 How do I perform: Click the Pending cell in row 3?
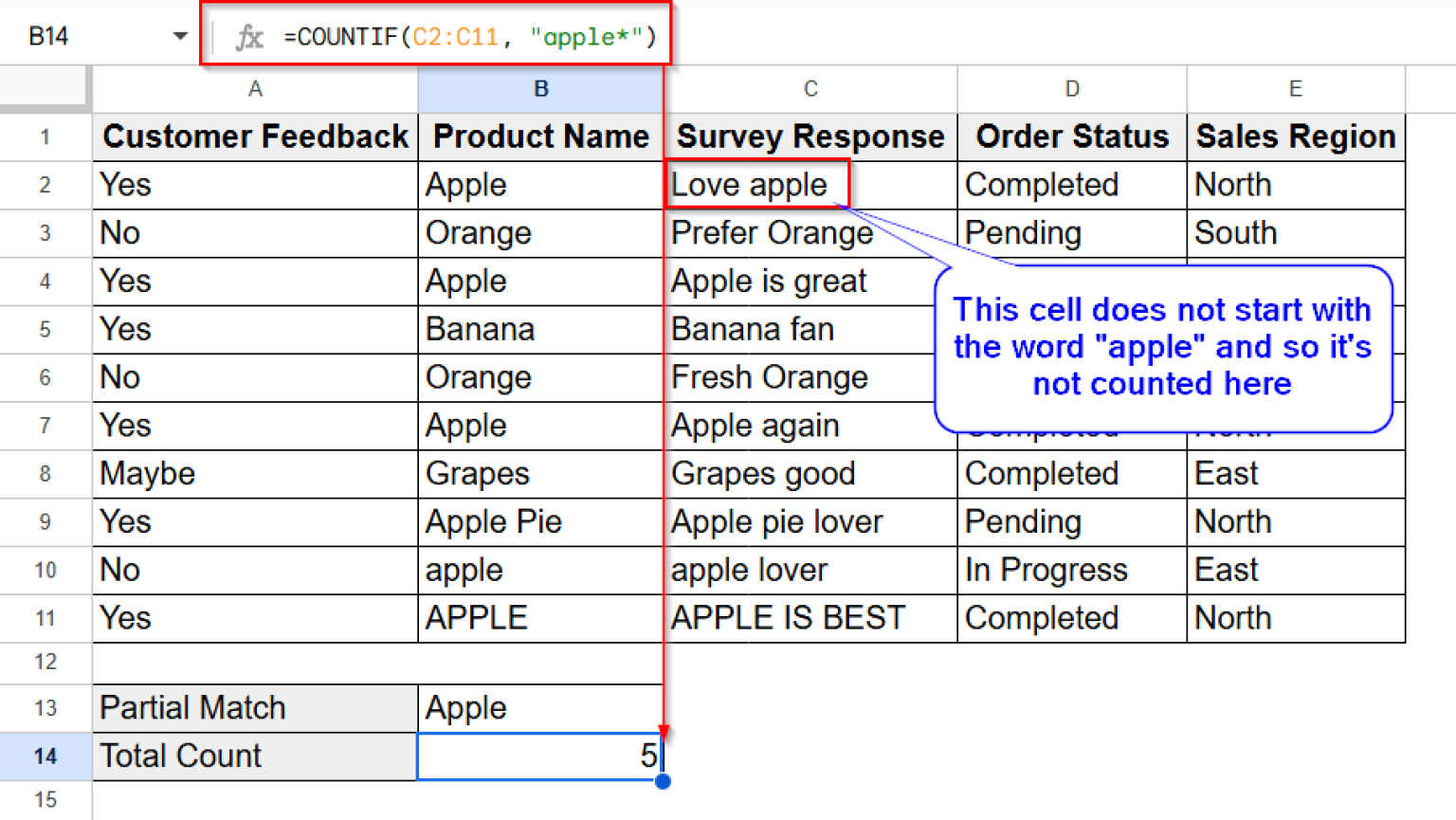[1022, 232]
